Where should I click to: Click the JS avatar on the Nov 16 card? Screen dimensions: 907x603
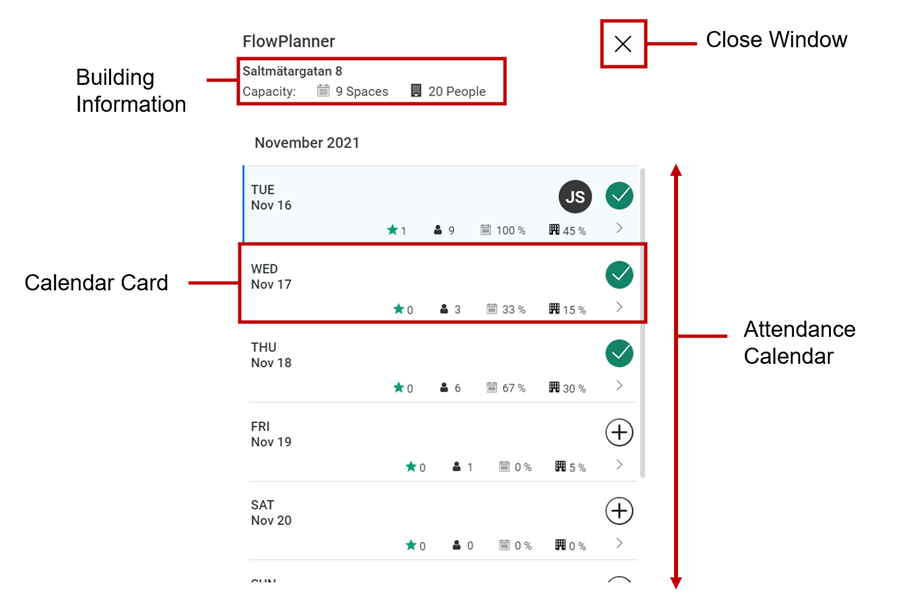(575, 196)
